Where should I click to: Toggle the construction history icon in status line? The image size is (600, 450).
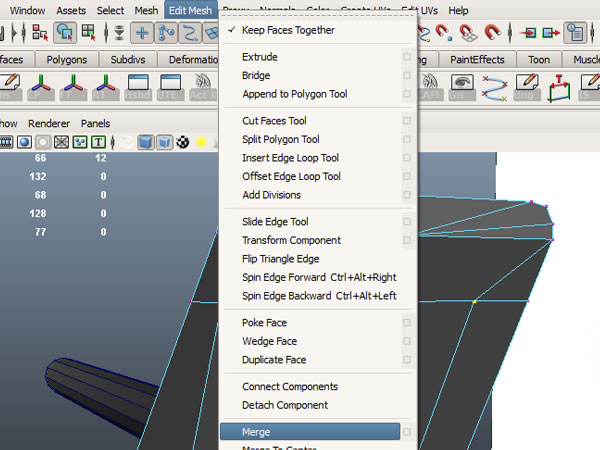pyautogui.click(x=575, y=32)
